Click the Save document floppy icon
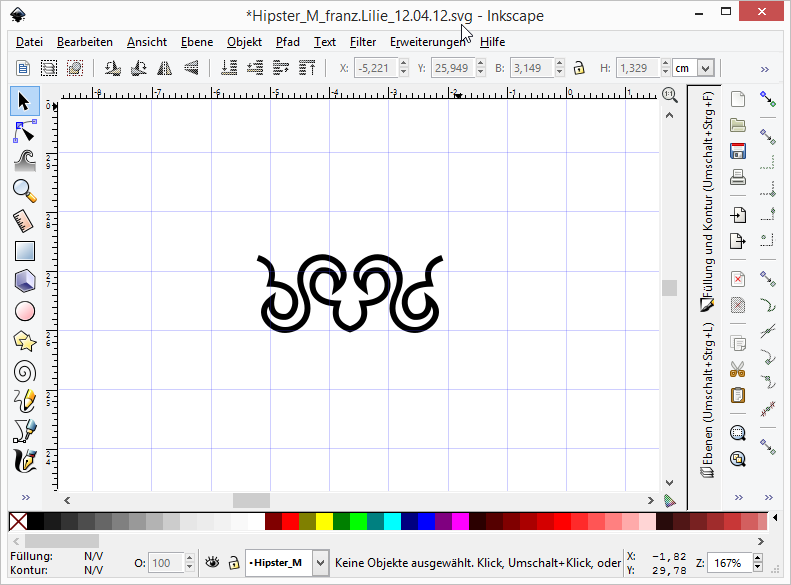This screenshot has height=585, width=791. pyautogui.click(x=738, y=152)
